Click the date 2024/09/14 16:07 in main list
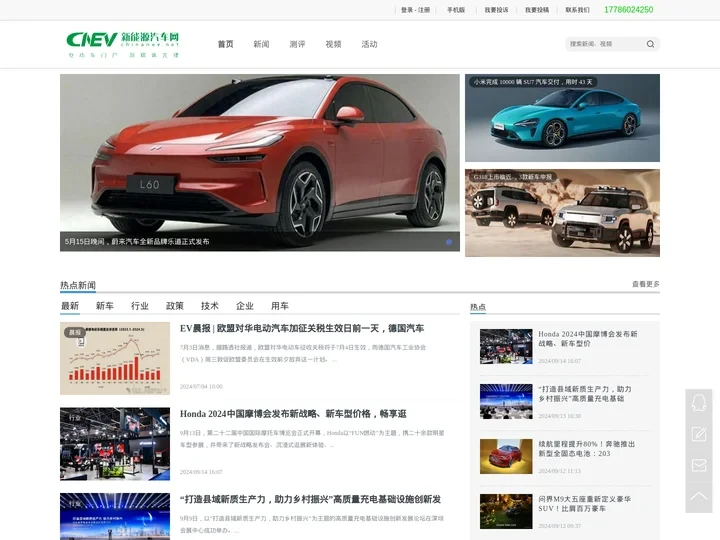 [x=201, y=472]
